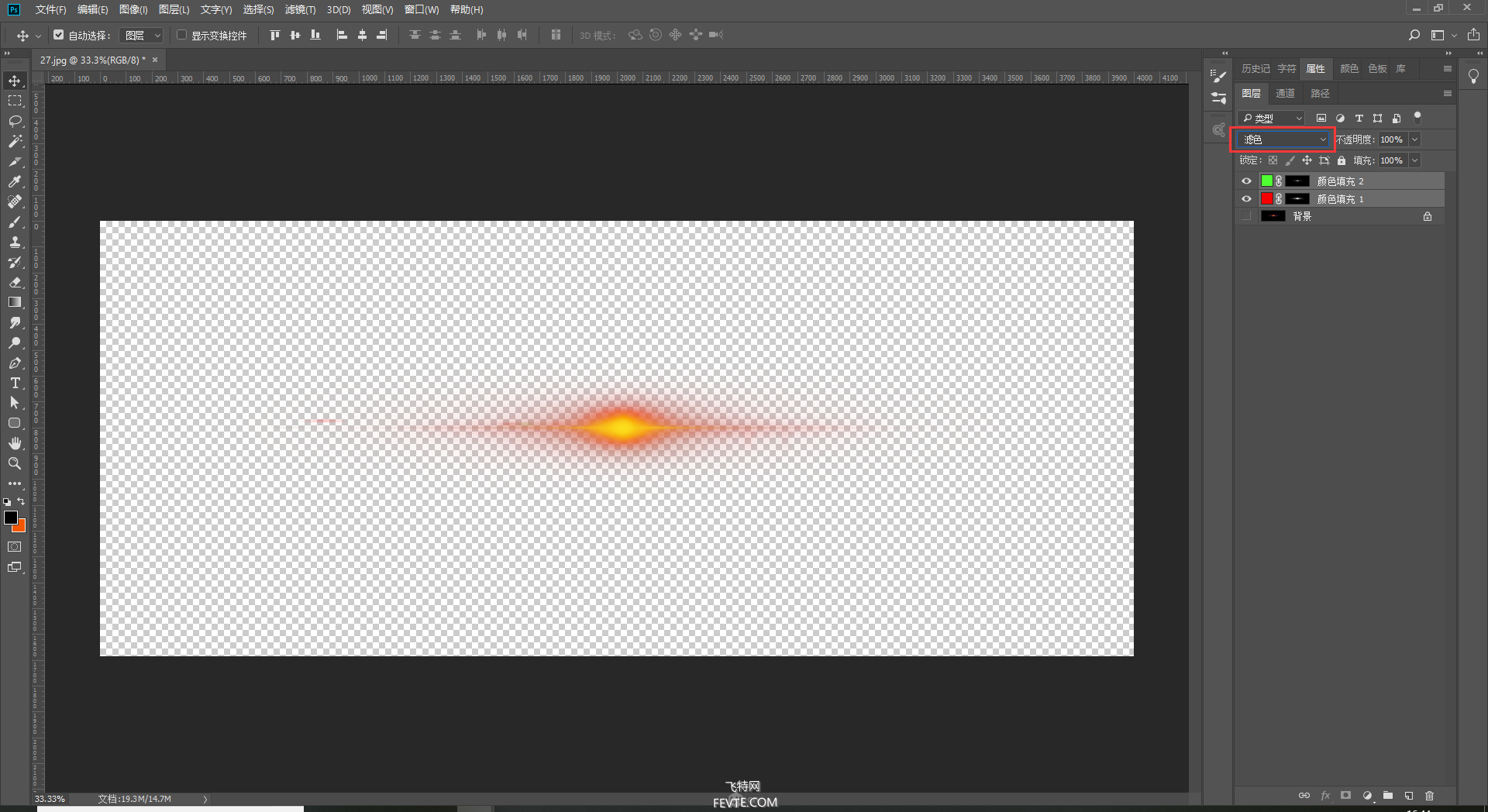Enable the Show Transform Controls checkbox
This screenshot has width=1488, height=812.
pyautogui.click(x=182, y=35)
